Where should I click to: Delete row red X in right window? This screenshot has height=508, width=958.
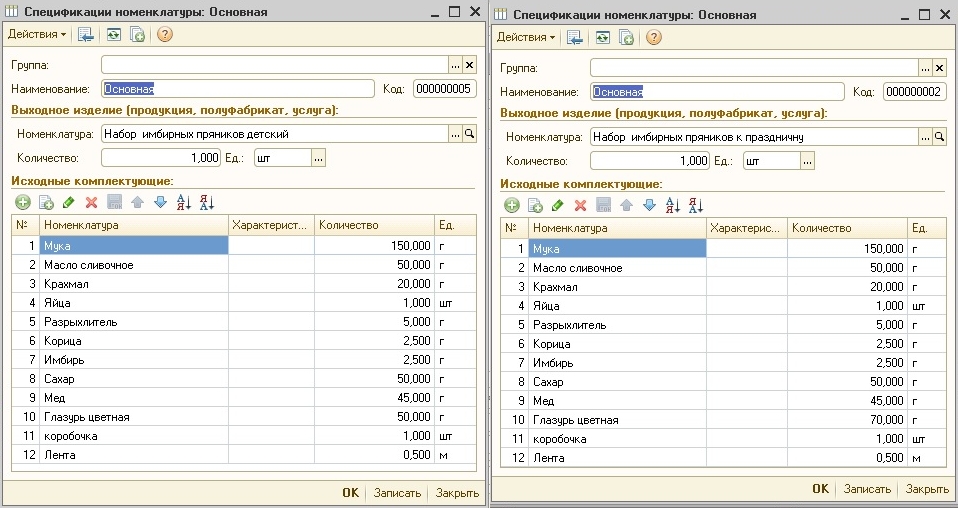click(580, 205)
